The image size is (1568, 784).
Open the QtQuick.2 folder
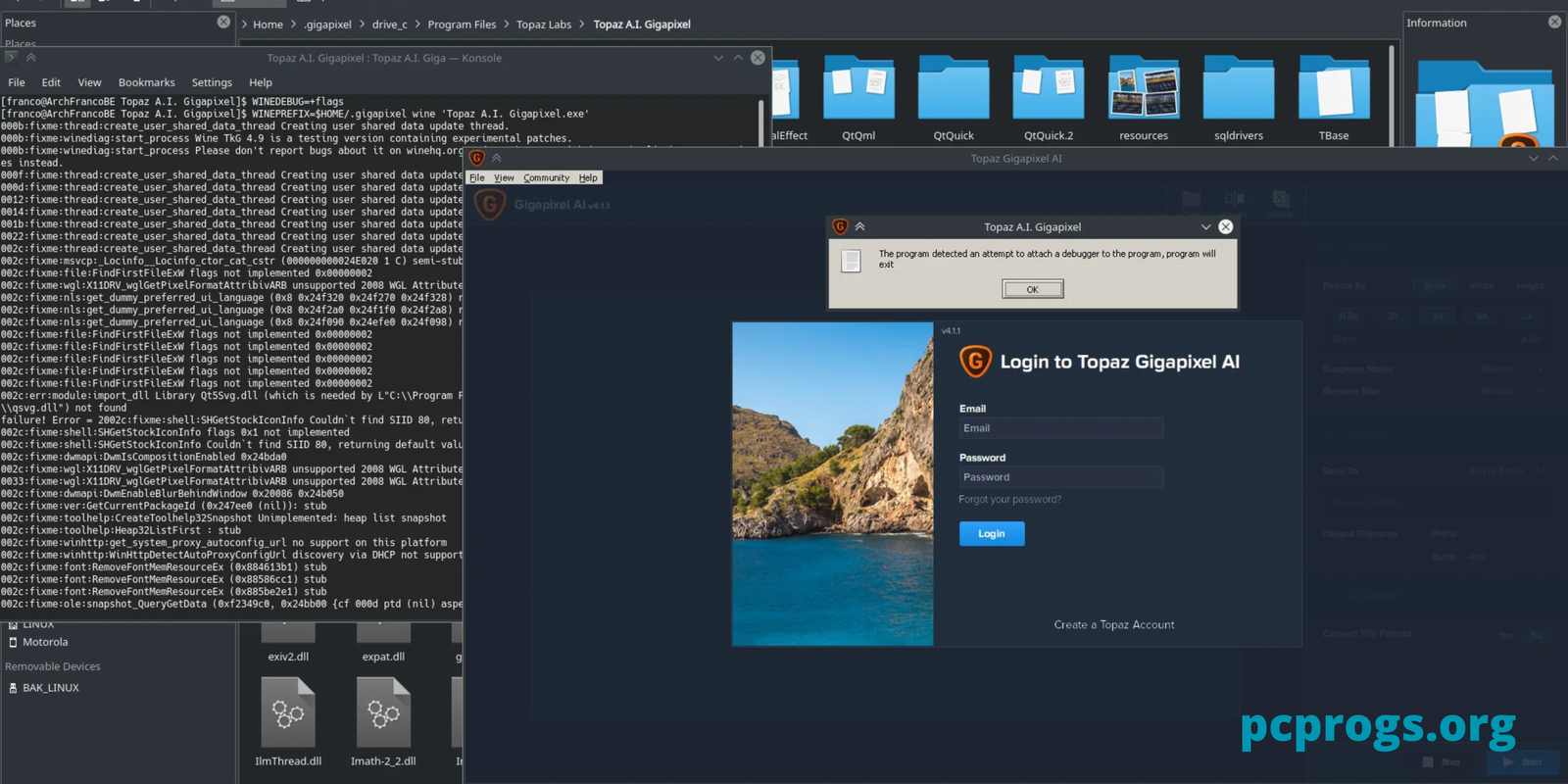1049,97
